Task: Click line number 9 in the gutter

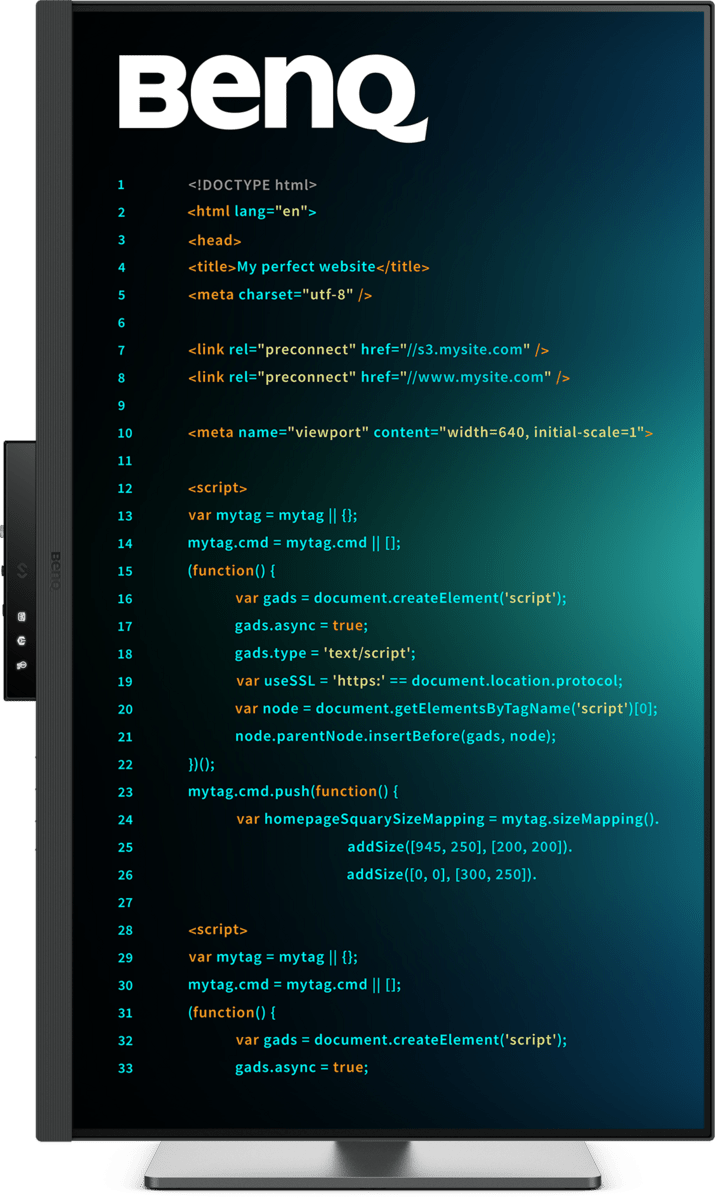Action: (x=121, y=406)
